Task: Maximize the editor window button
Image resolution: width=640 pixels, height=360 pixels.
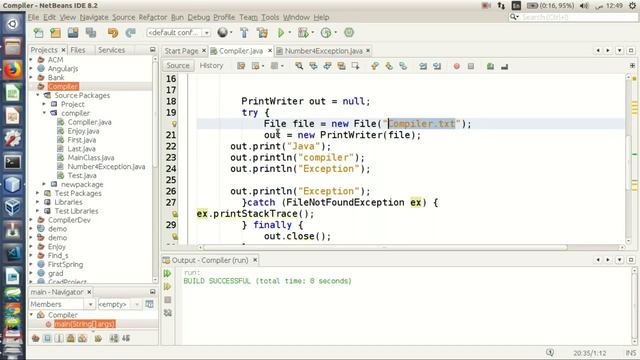Action: tap(631, 50)
